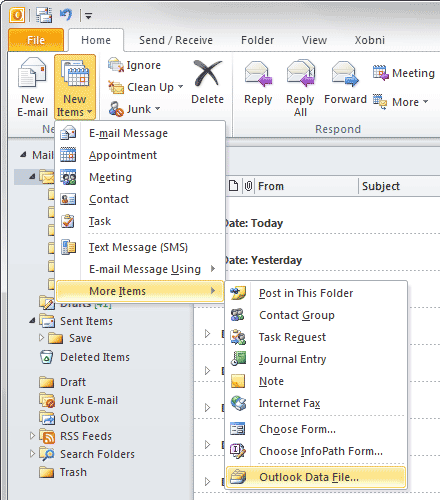Click the Forward button
The height and width of the screenshot is (500, 440).
pos(345,82)
